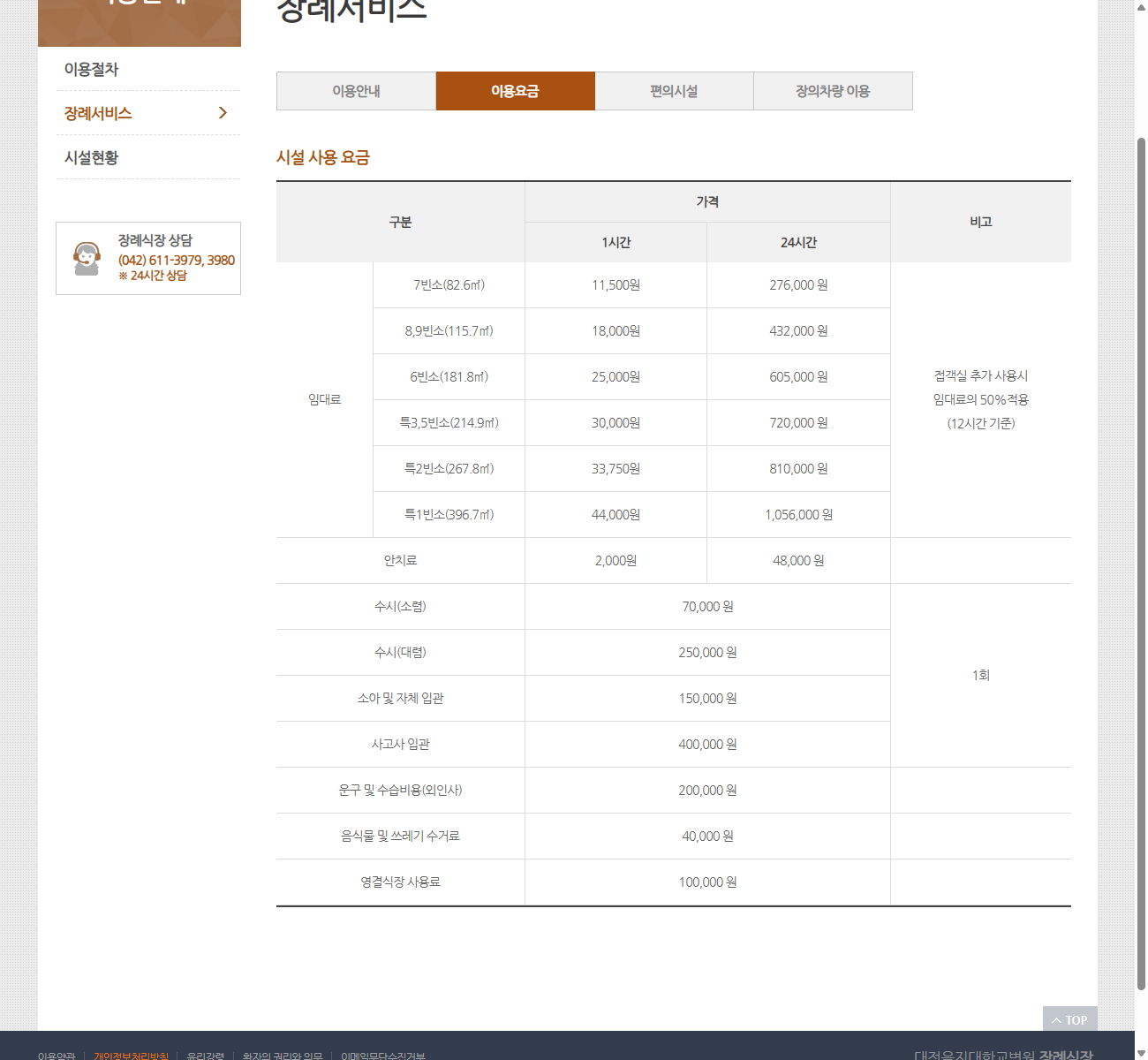Click the 가격 column header
Image resolution: width=1148 pixels, height=1060 pixels.
point(707,201)
